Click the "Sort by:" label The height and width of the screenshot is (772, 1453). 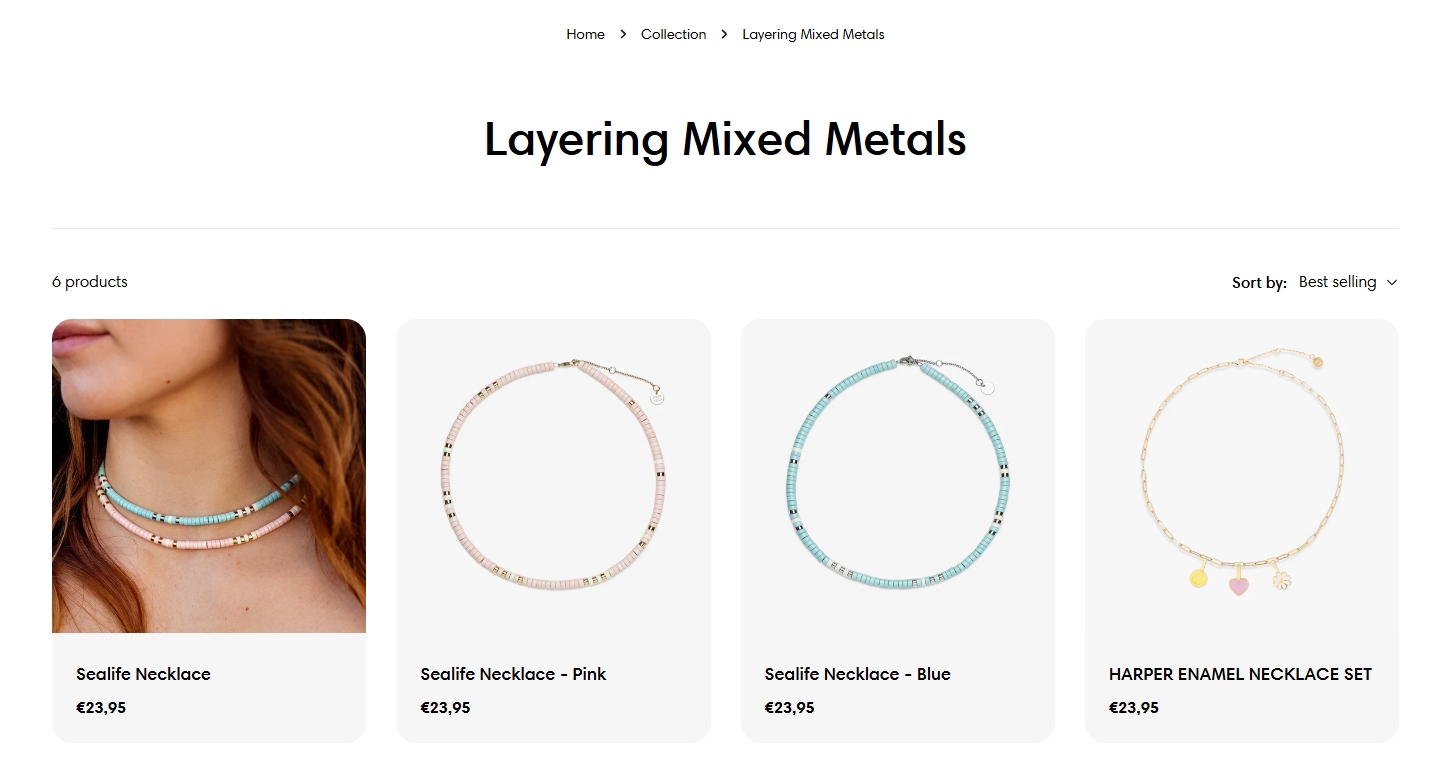(1259, 283)
